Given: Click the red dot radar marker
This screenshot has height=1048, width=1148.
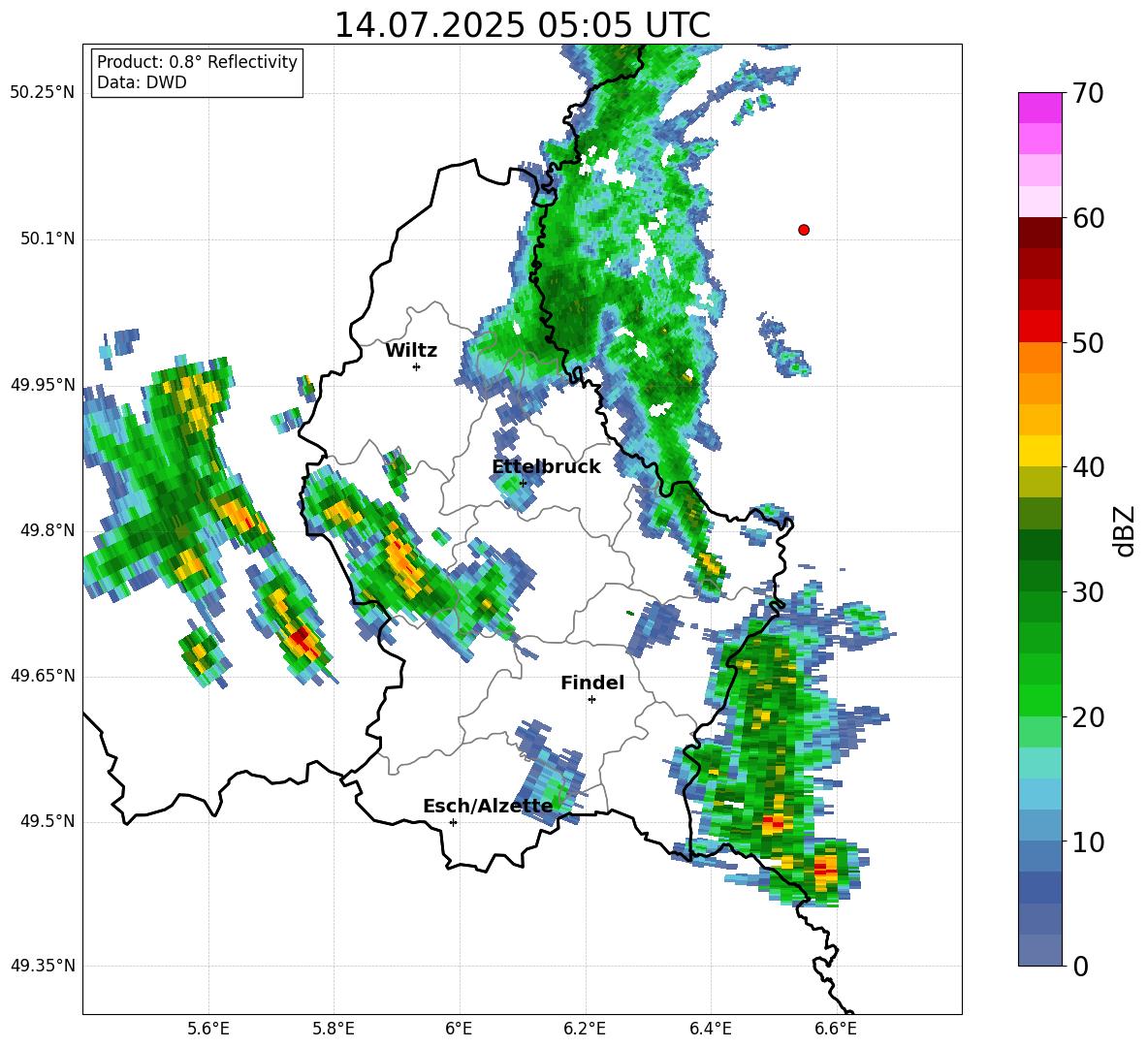Looking at the screenshot, I should [804, 230].
